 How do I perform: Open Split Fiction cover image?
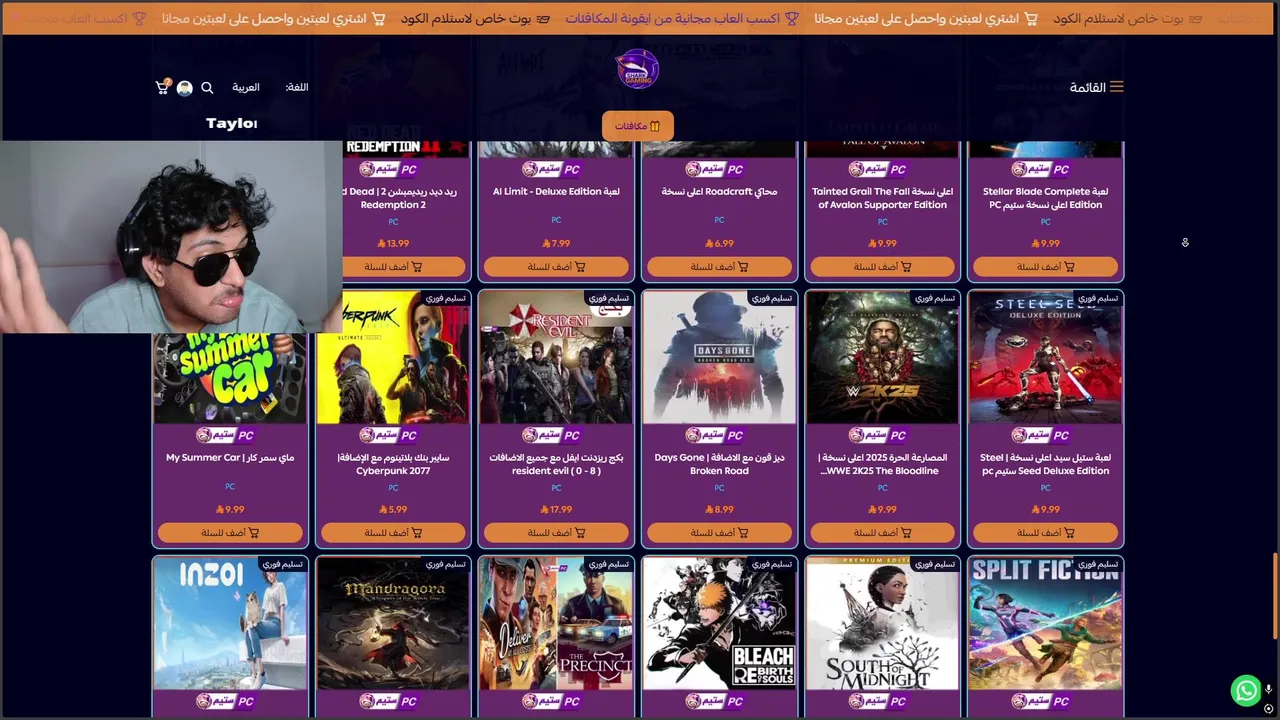point(1045,623)
